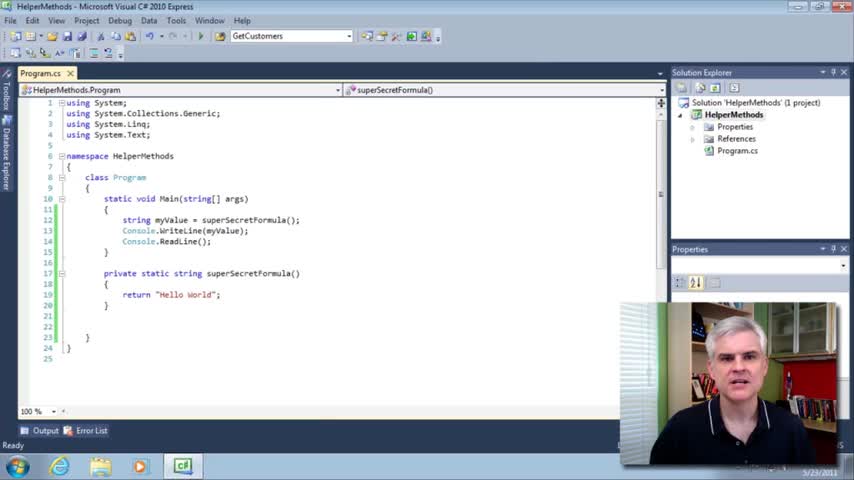Click the New Project toolbar icon
The width and height of the screenshot is (854, 480).
[16, 37]
